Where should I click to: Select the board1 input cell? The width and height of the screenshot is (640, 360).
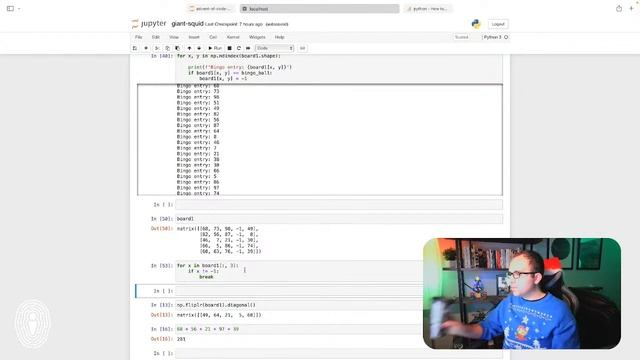click(x=339, y=219)
